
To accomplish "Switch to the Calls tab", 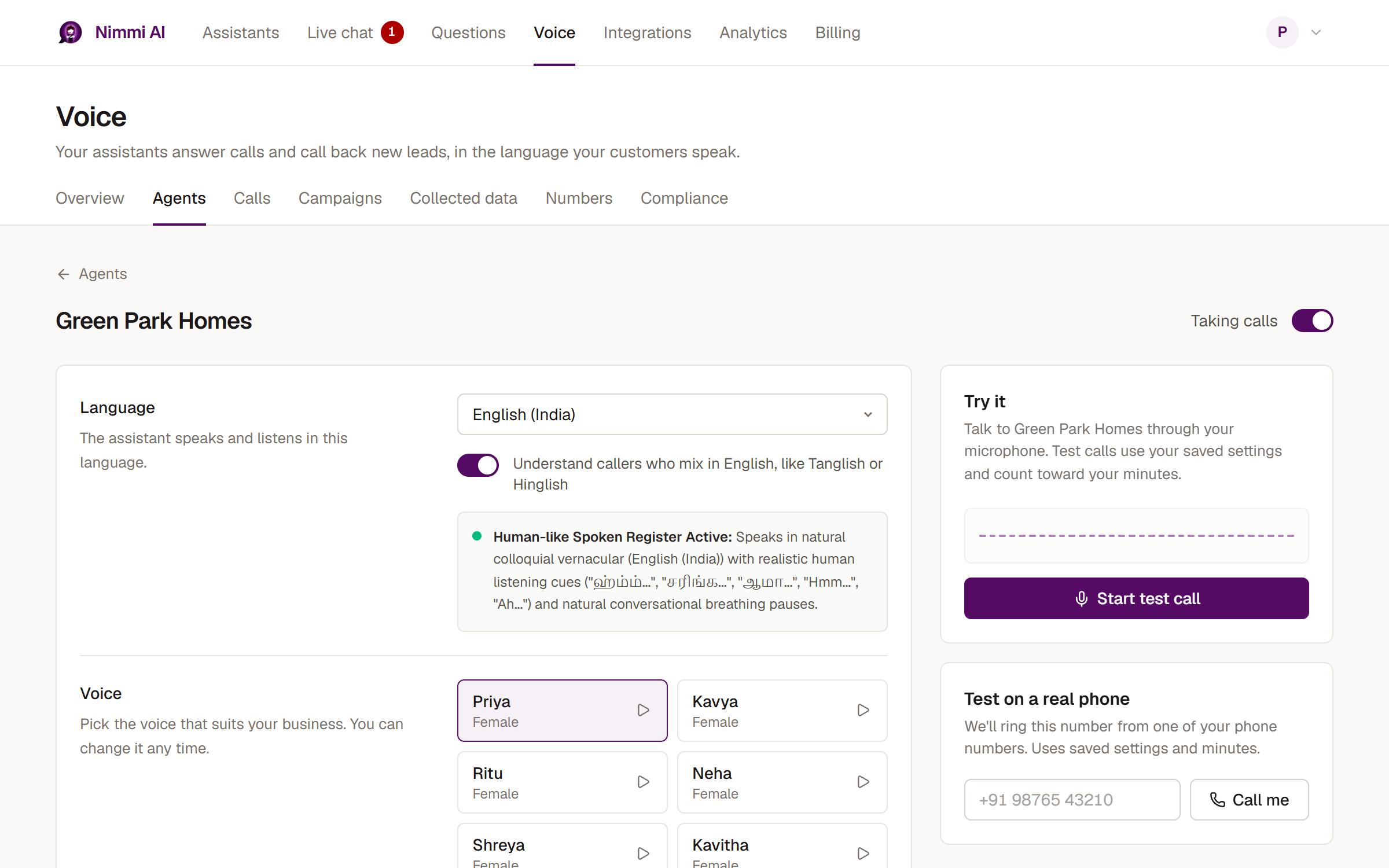I will [x=252, y=198].
